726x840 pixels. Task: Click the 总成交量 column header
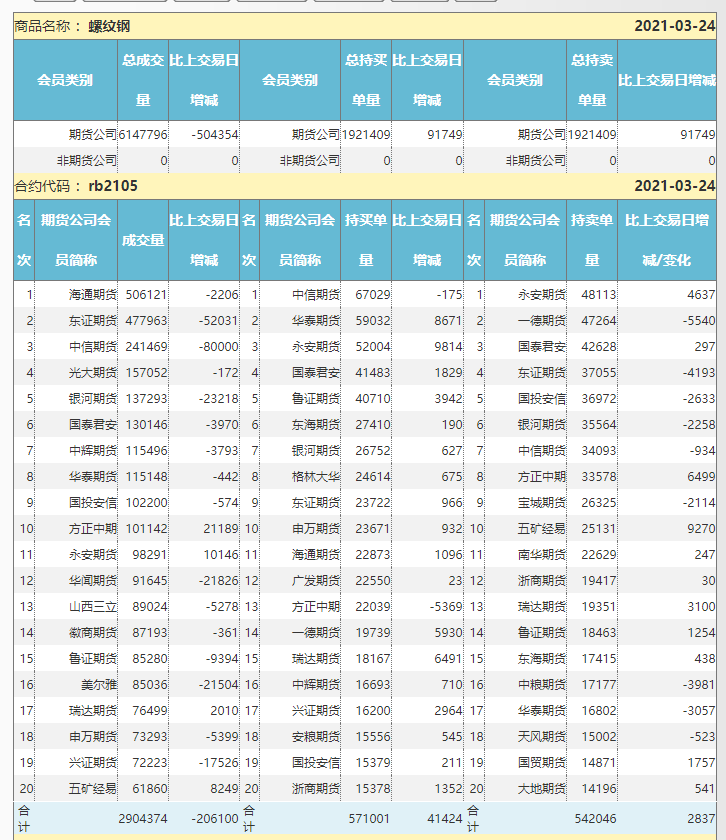143,80
